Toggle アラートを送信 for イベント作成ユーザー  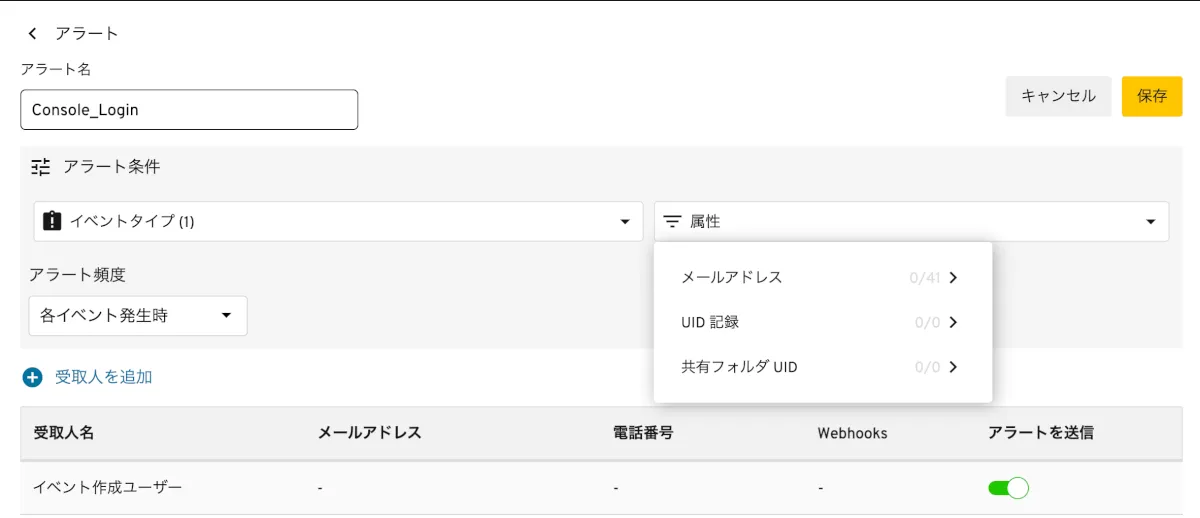coord(1008,488)
